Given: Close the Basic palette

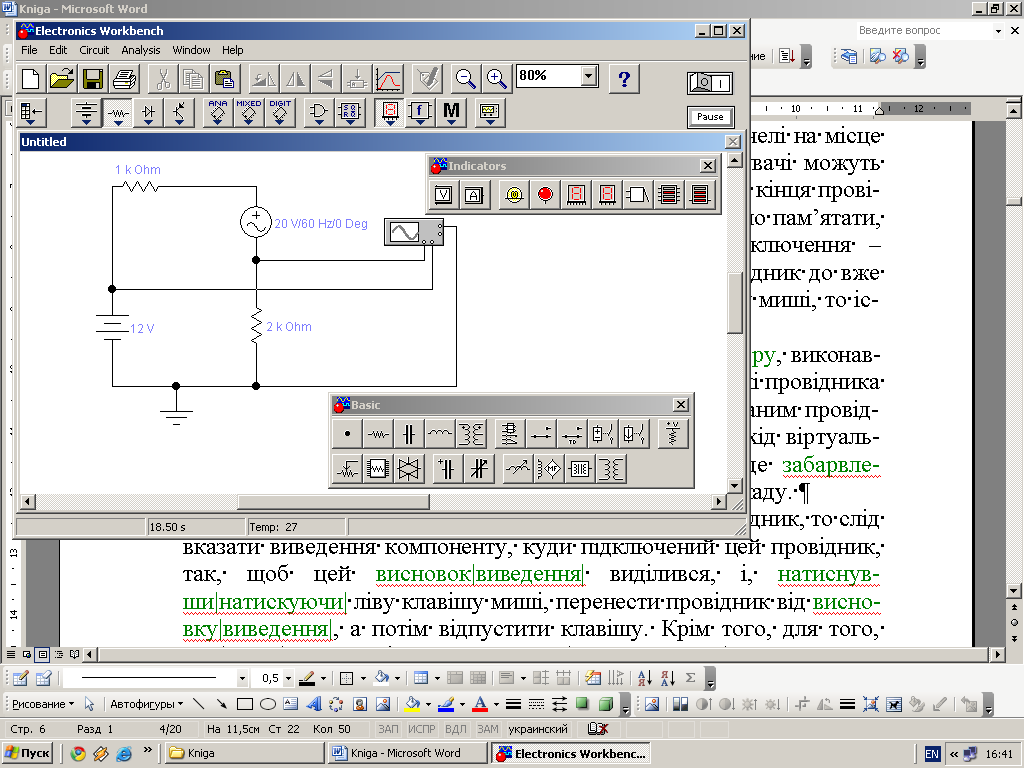Looking at the screenshot, I should [x=680, y=405].
